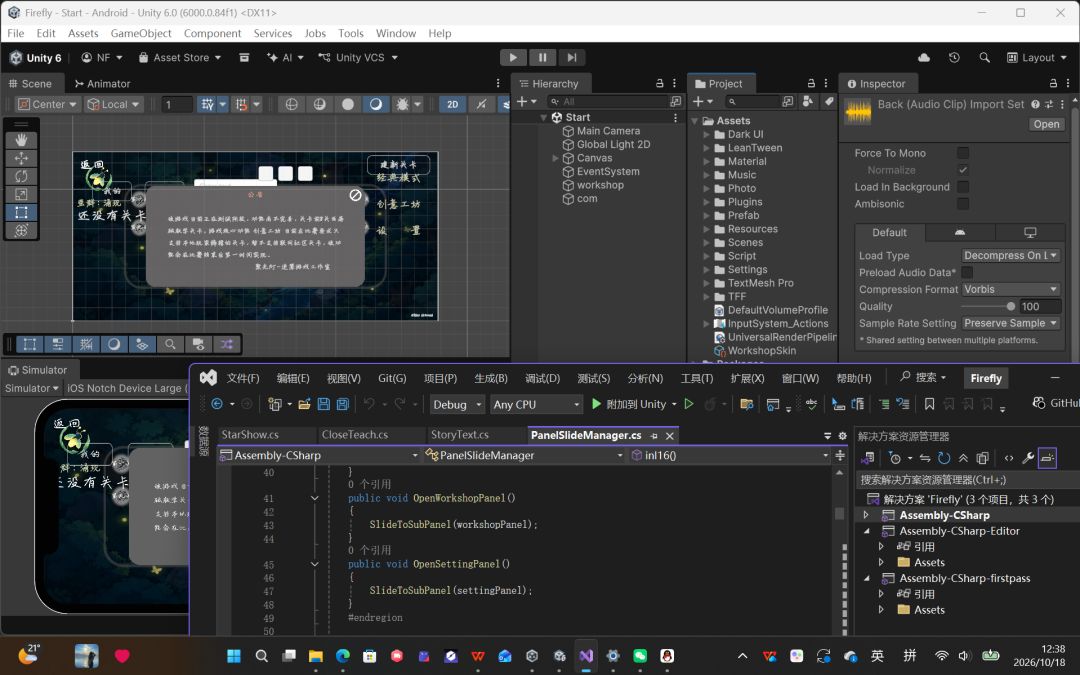The width and height of the screenshot is (1080, 675).
Task: Enable the Load In Background checkbox
Action: [x=963, y=187]
